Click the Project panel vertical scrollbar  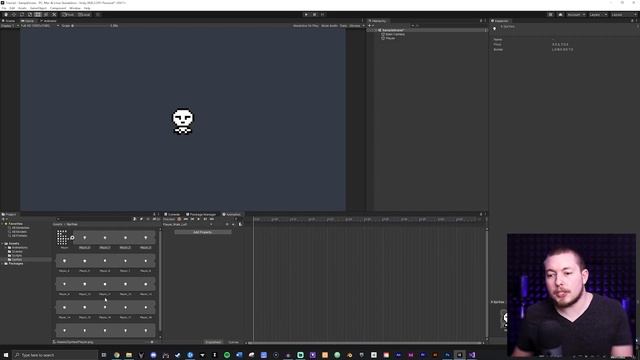(x=160, y=280)
